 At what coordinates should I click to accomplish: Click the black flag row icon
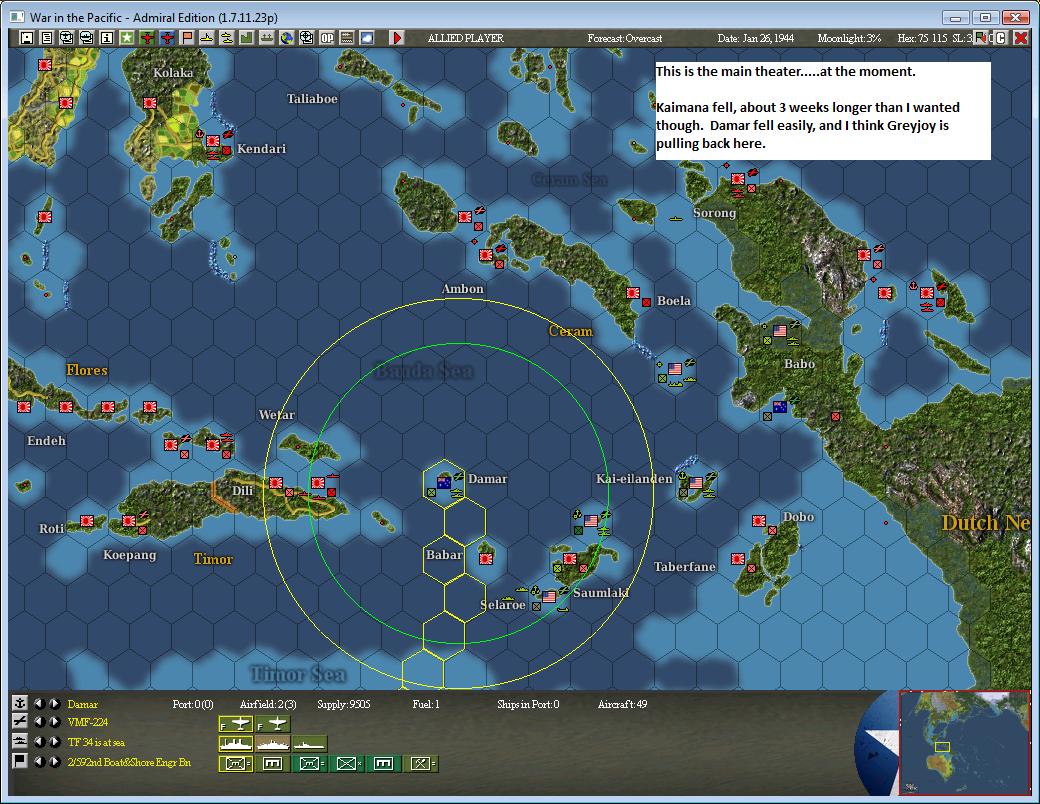tap(20, 761)
